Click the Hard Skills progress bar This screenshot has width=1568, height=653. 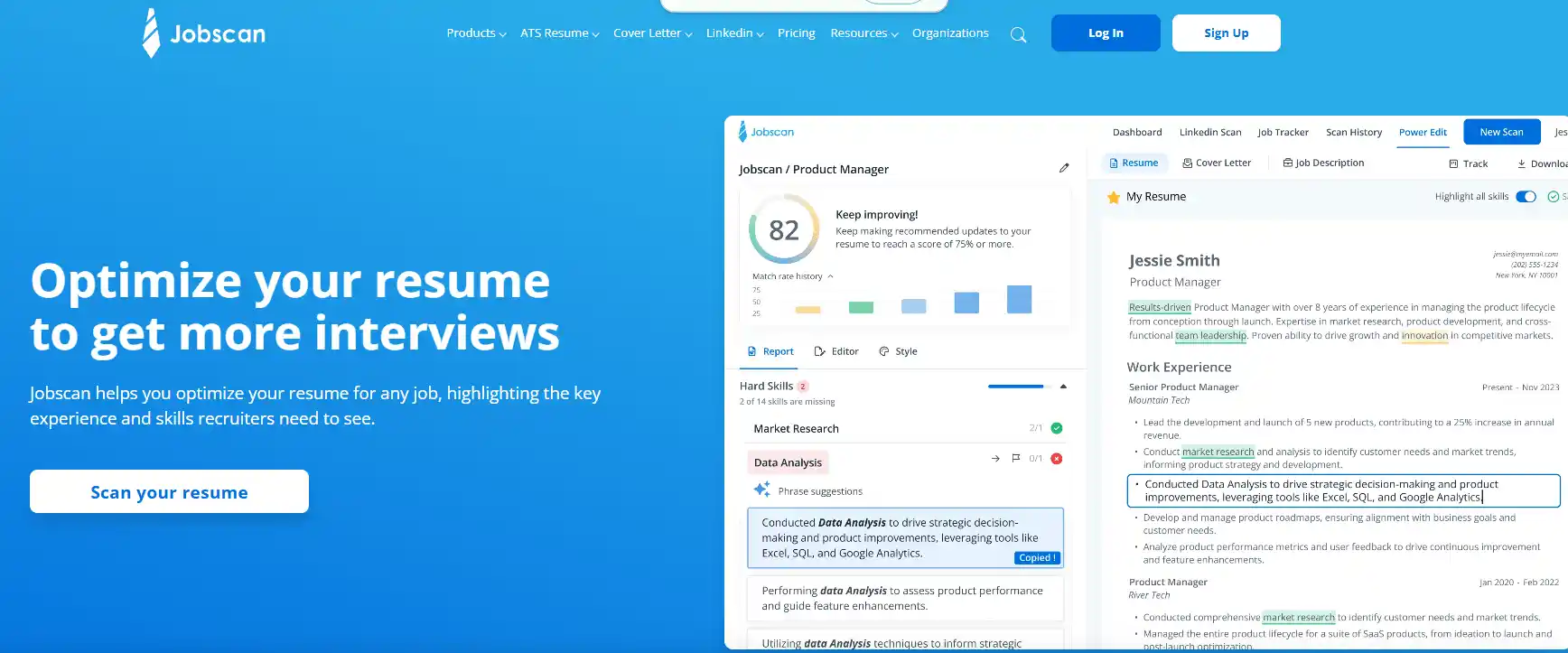1019,387
